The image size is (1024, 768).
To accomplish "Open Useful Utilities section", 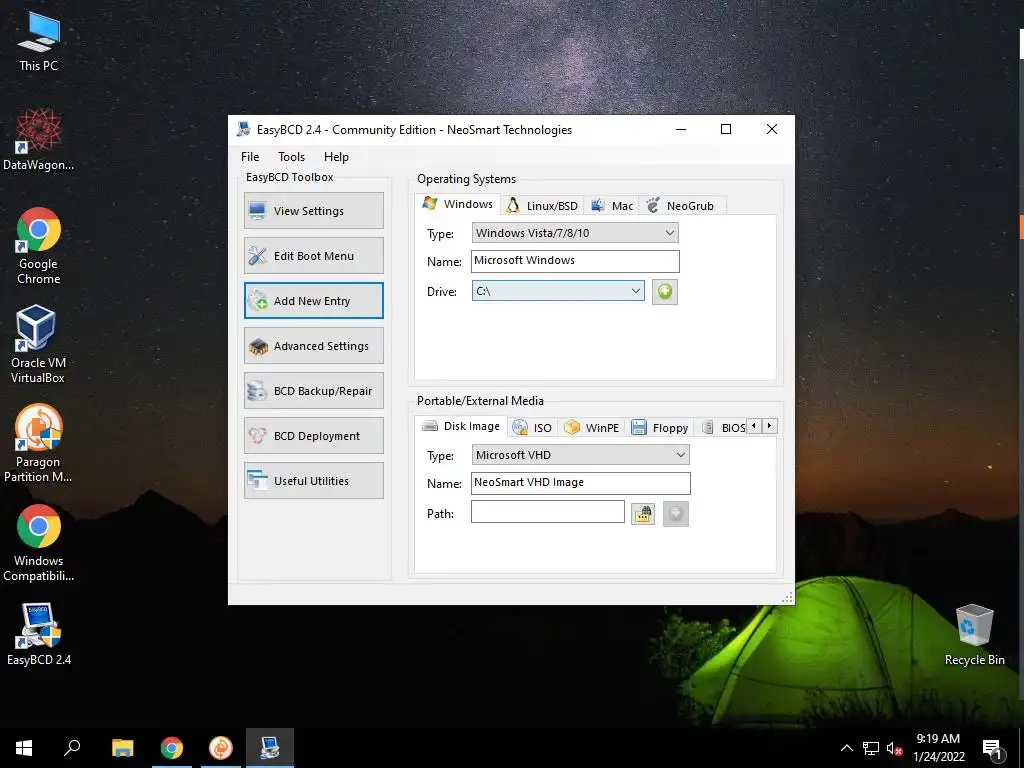I will [x=313, y=481].
